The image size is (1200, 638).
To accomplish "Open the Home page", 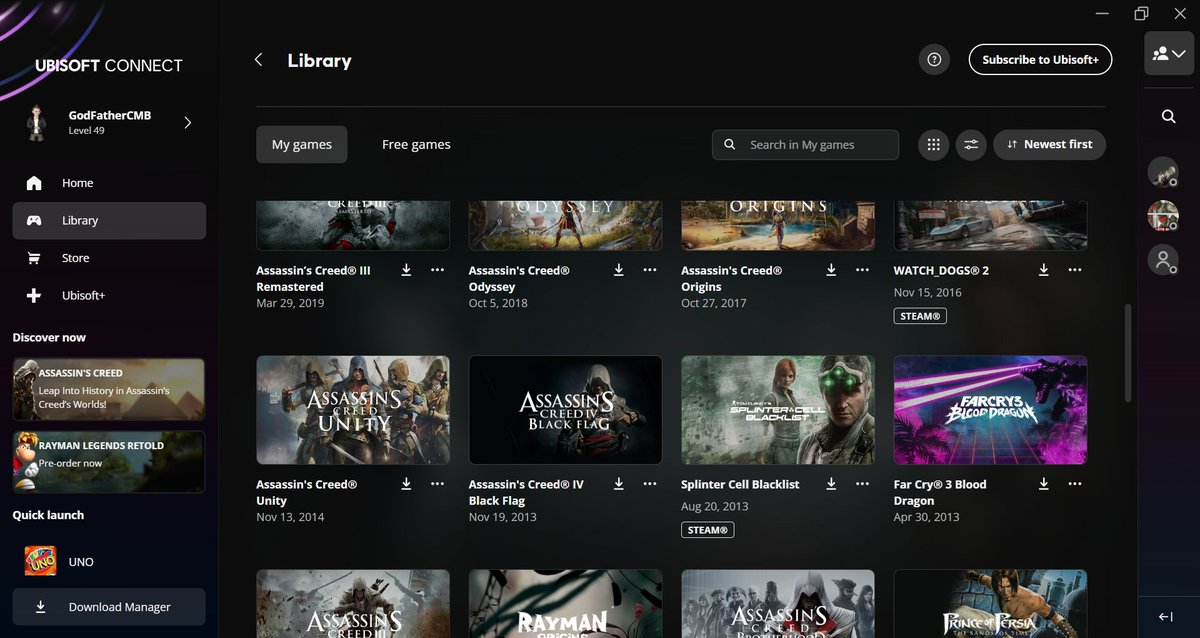I will click(x=109, y=183).
